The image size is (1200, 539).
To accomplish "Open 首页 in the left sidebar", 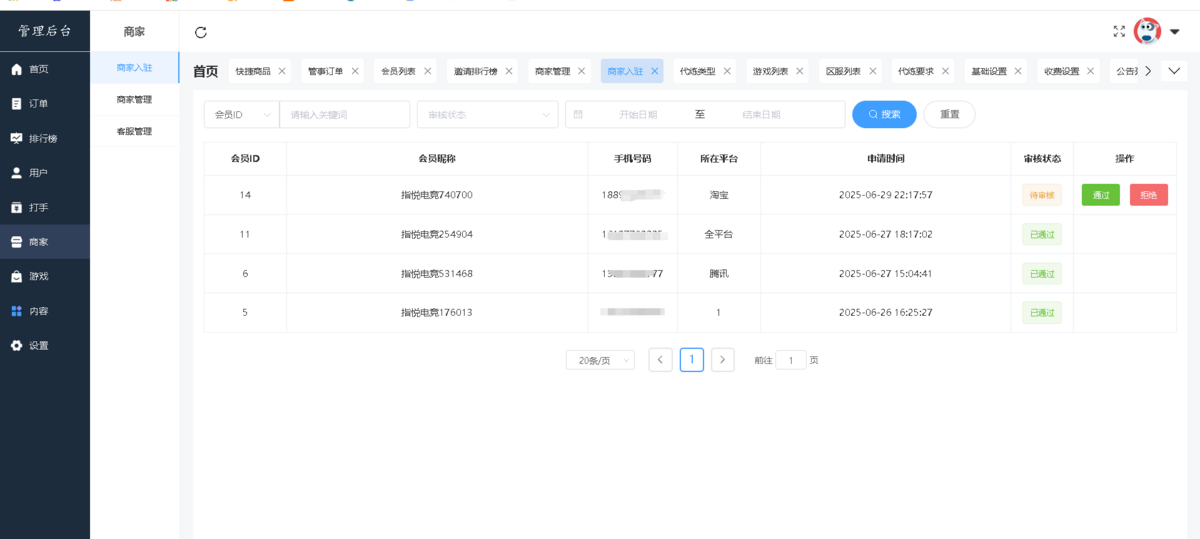I will pyautogui.click(x=45, y=69).
